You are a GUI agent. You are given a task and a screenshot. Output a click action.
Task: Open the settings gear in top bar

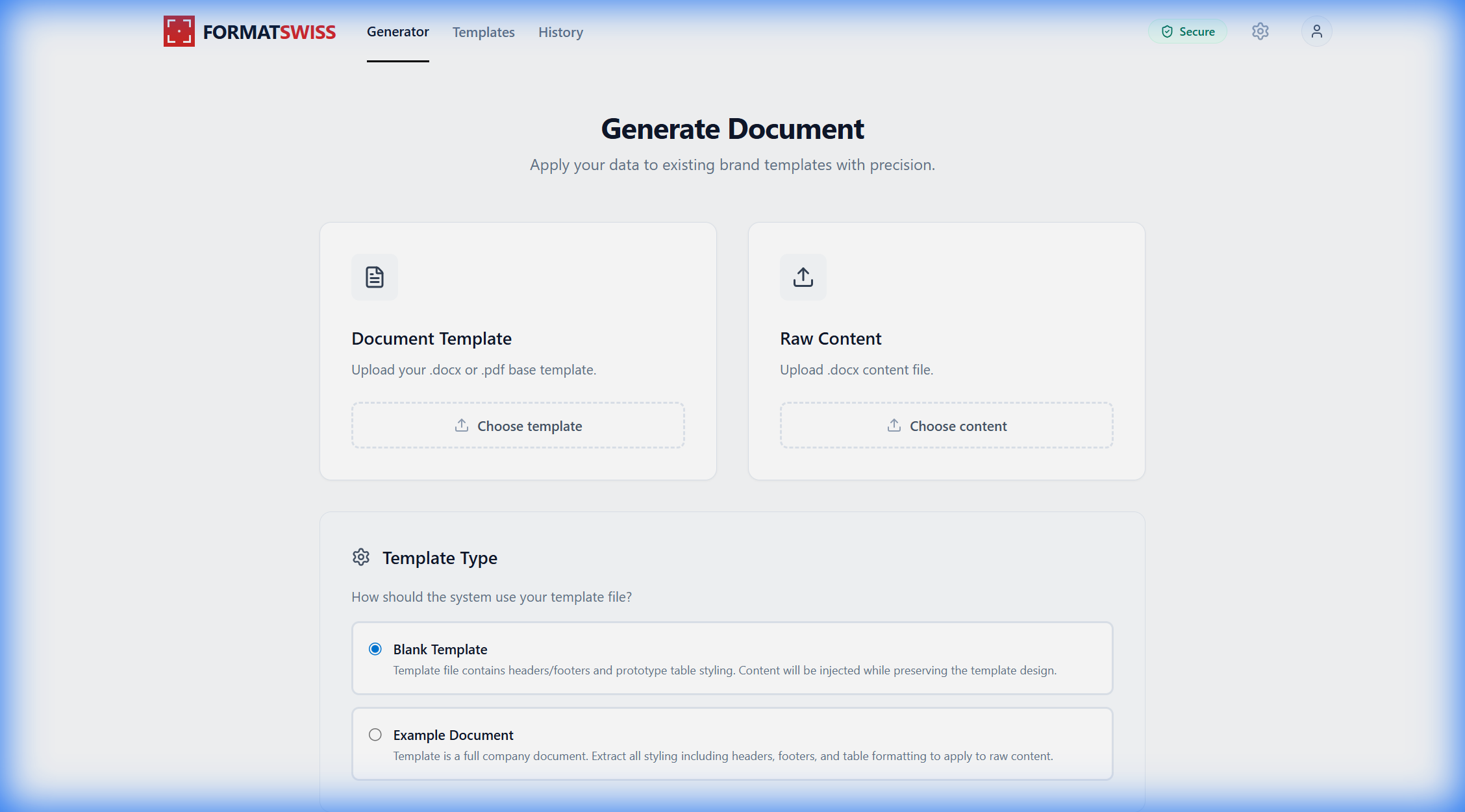[1260, 31]
